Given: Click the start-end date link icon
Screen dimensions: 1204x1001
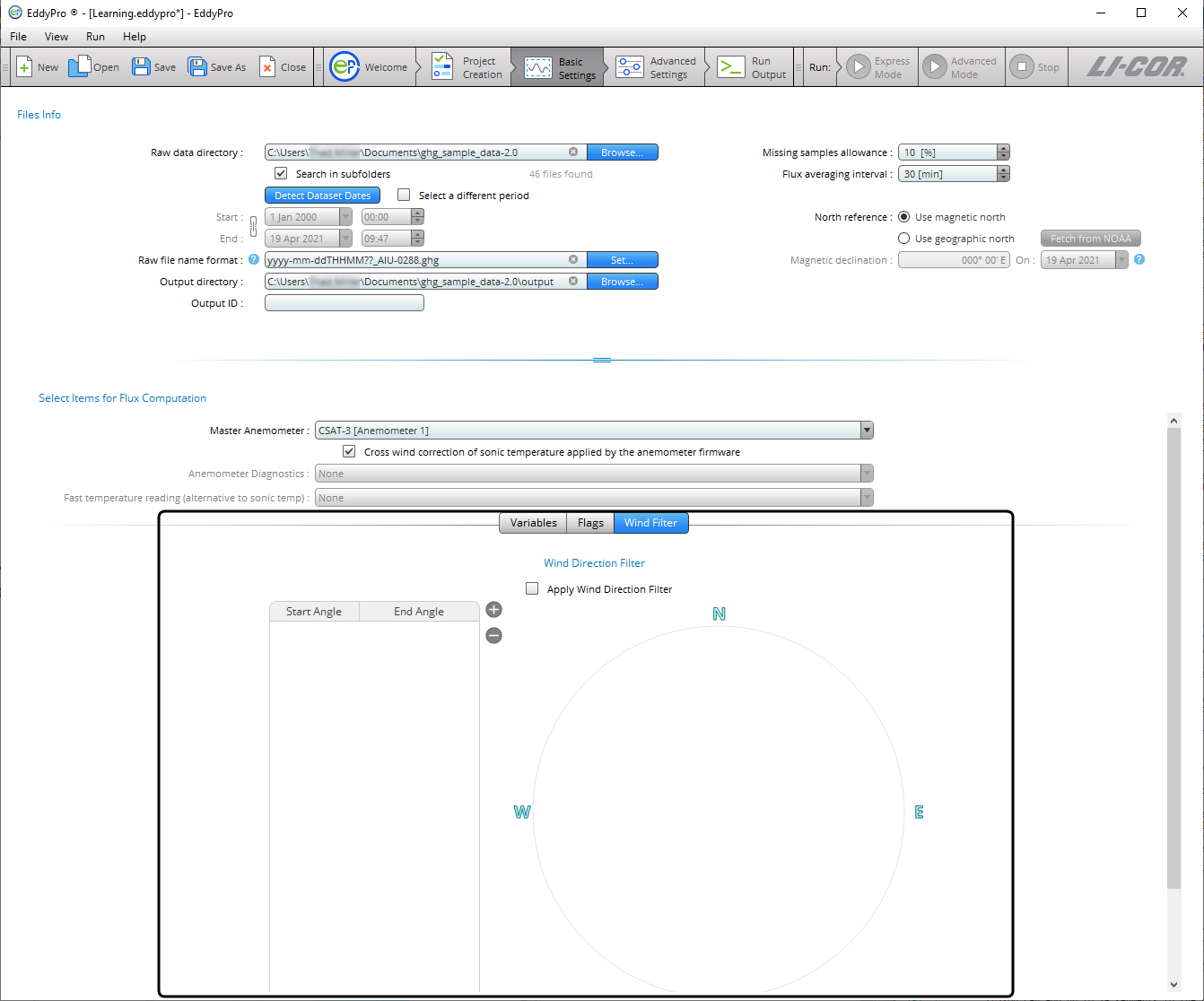Looking at the screenshot, I should tap(253, 228).
